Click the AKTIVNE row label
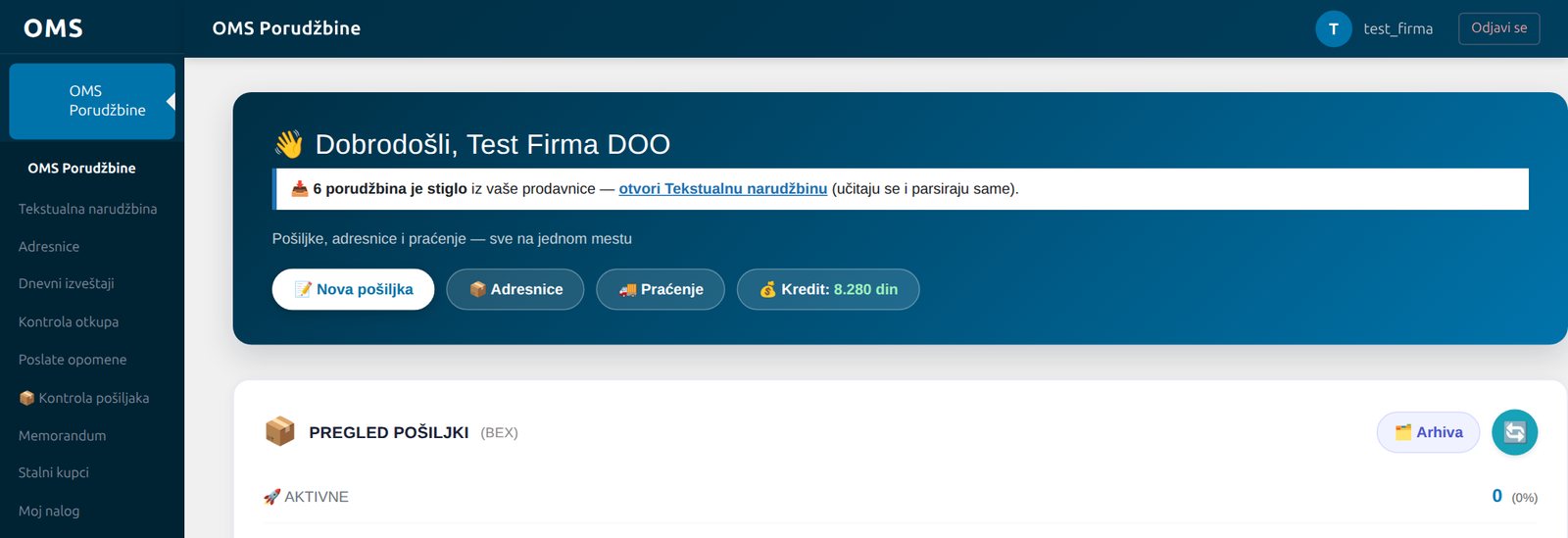 306,497
